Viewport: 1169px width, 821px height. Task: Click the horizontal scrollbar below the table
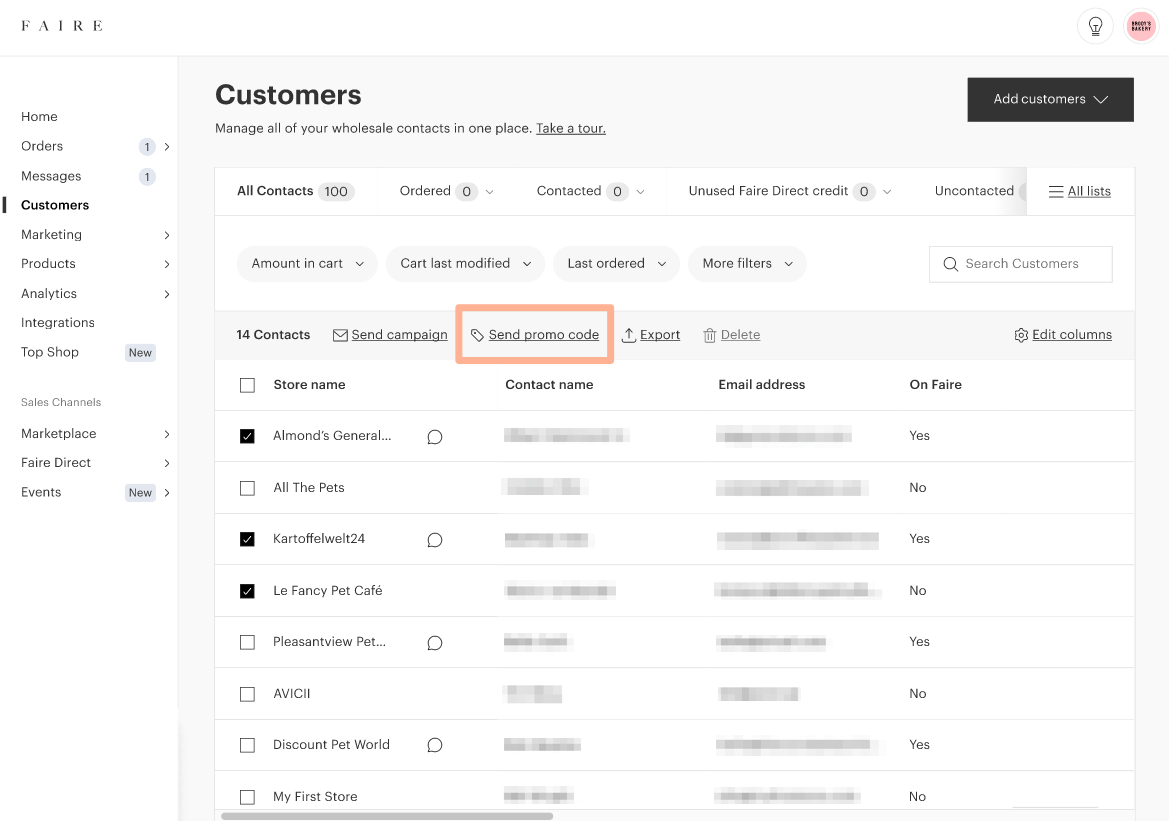pos(386,816)
